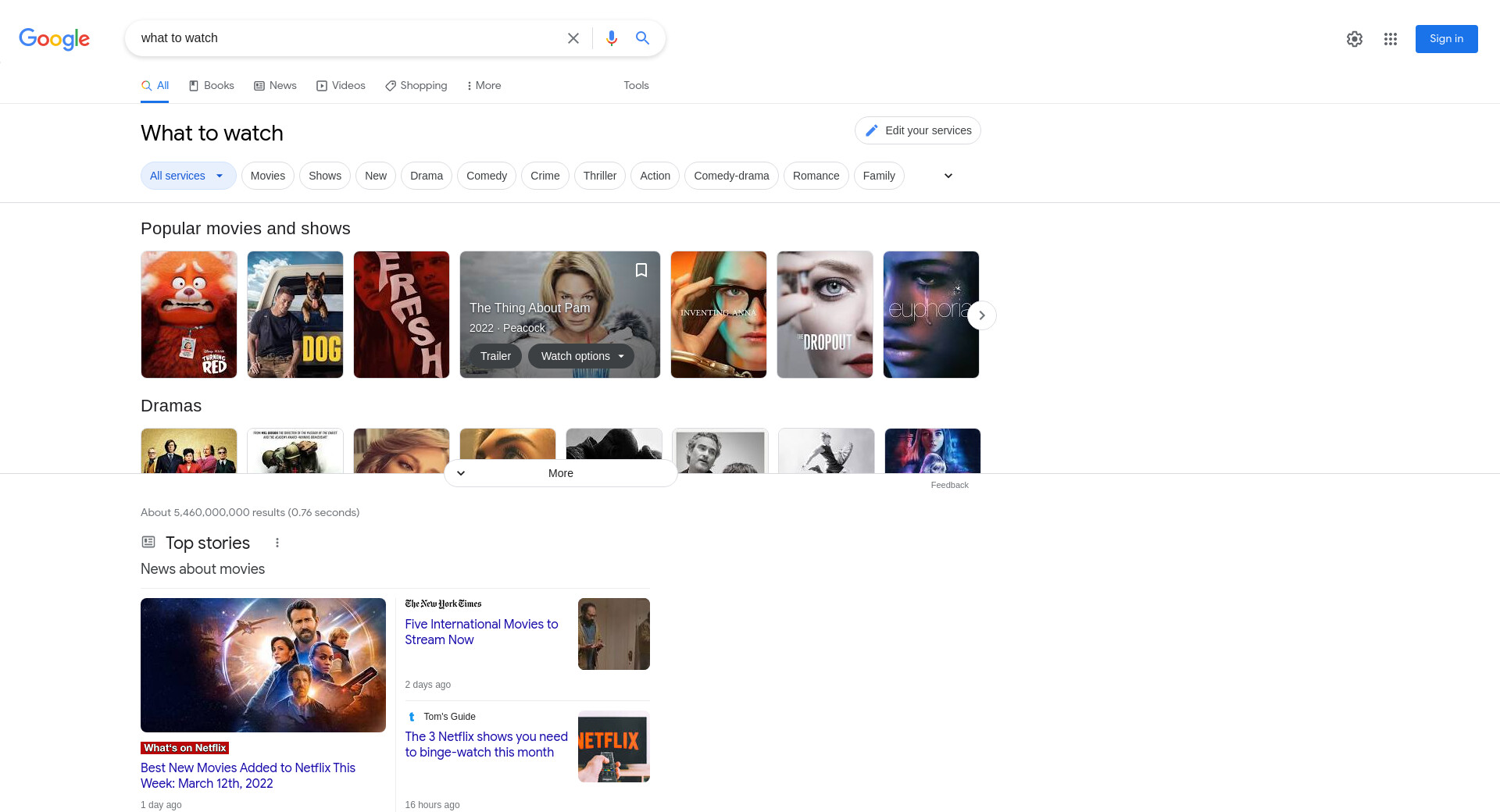Toggle the Comedy filter chip
This screenshot has height=812, width=1500.
click(486, 176)
